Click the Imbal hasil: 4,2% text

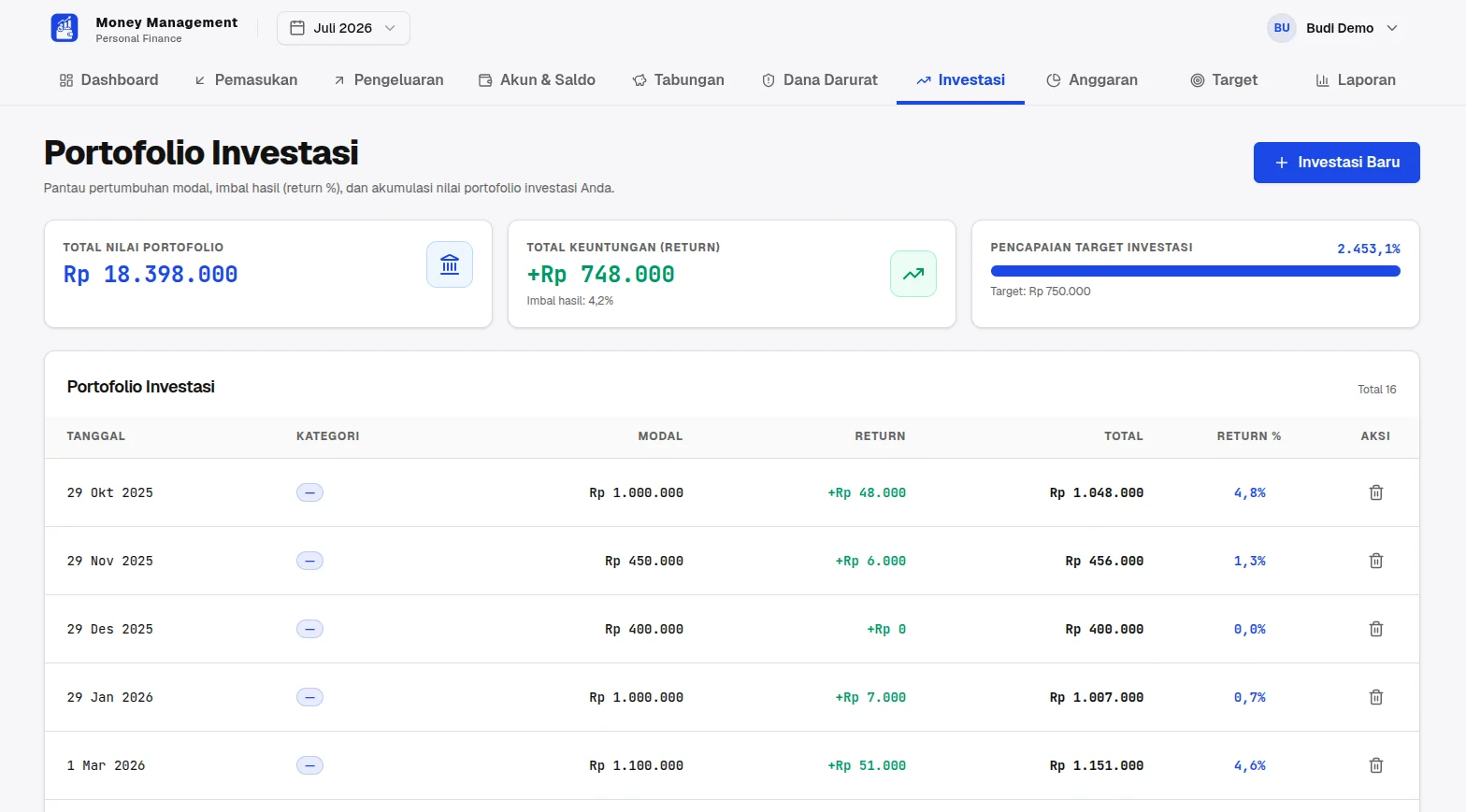tap(570, 301)
